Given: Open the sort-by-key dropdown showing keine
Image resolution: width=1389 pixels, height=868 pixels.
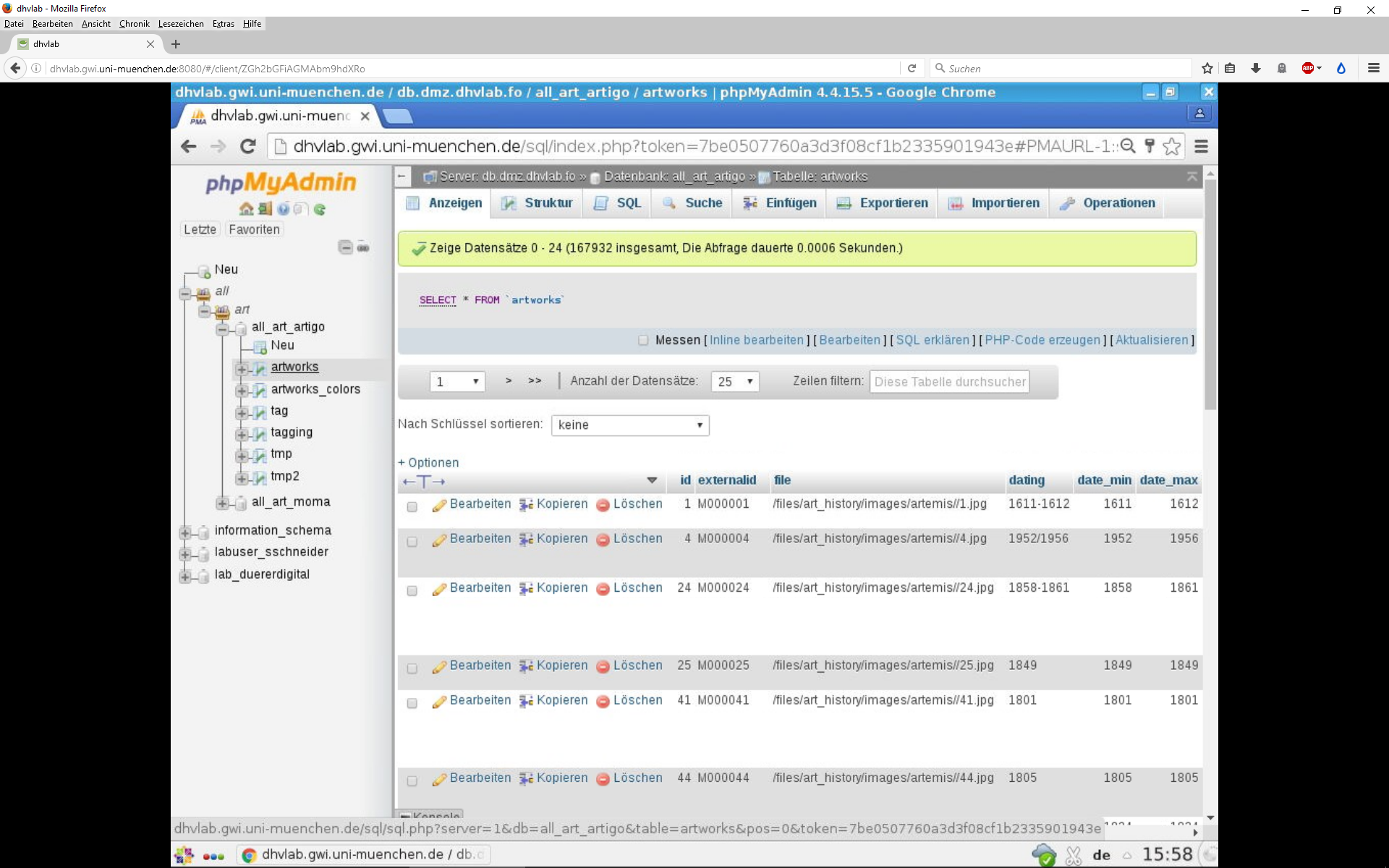Looking at the screenshot, I should 629,425.
